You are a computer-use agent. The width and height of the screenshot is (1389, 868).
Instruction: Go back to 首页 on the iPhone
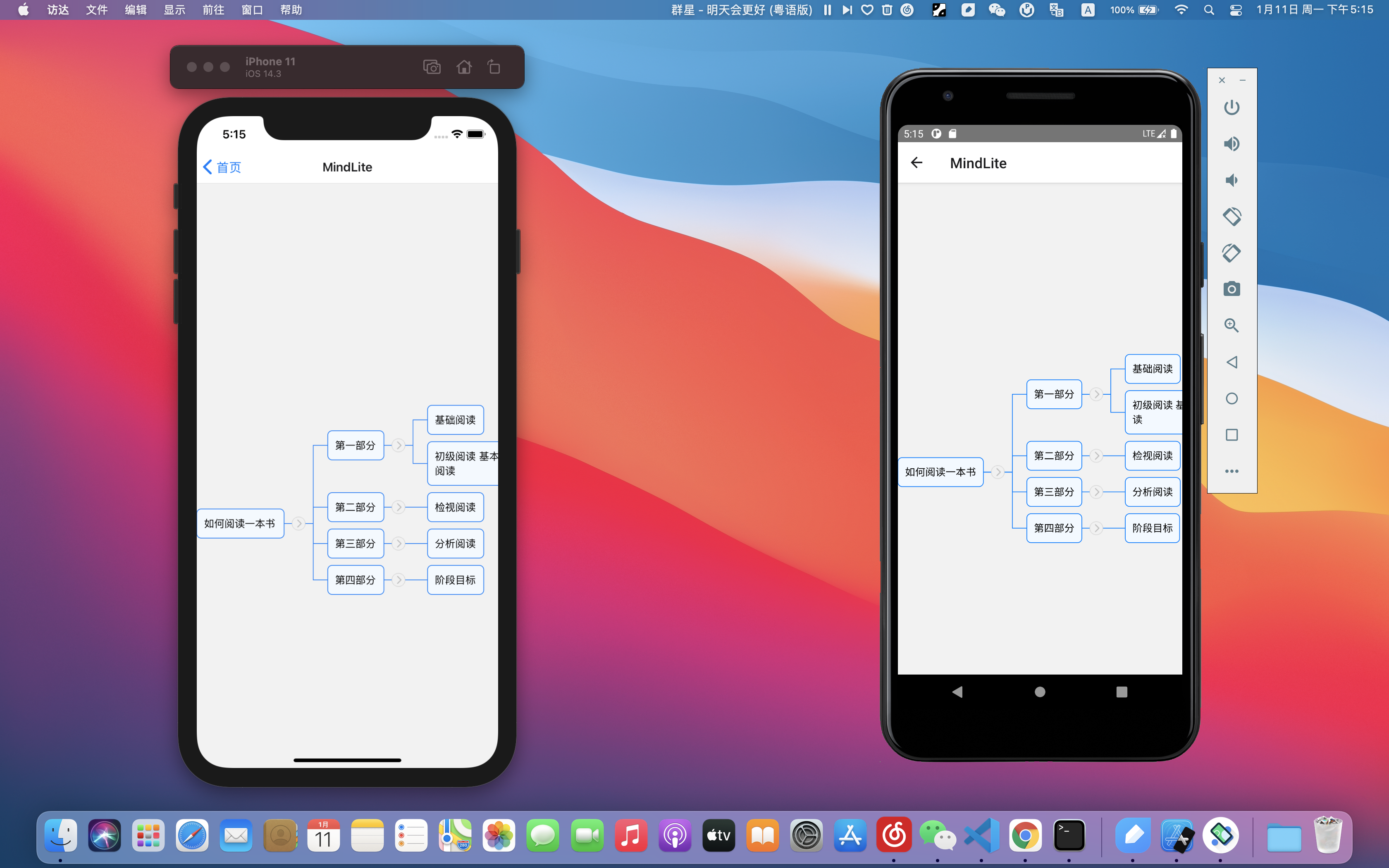[x=222, y=167]
